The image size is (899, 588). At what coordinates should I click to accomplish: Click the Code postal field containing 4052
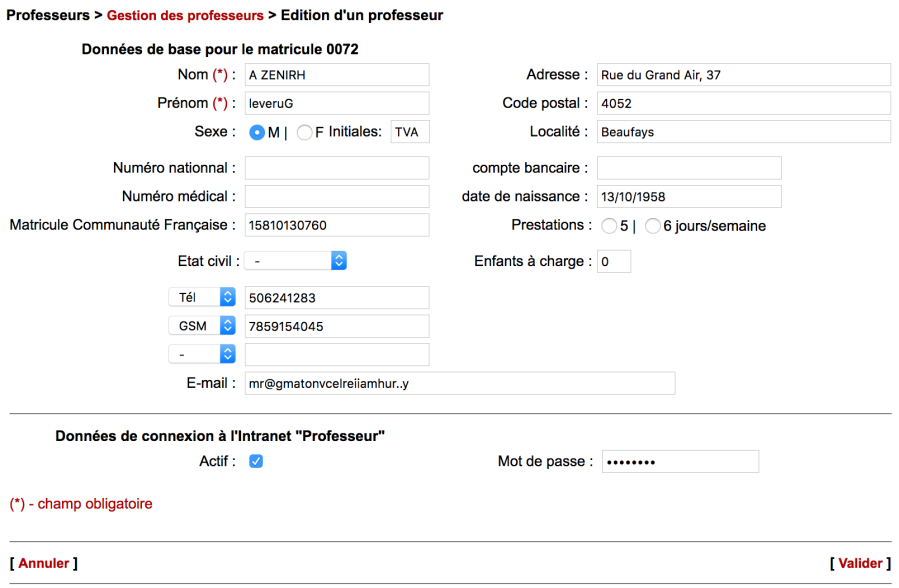coord(744,103)
